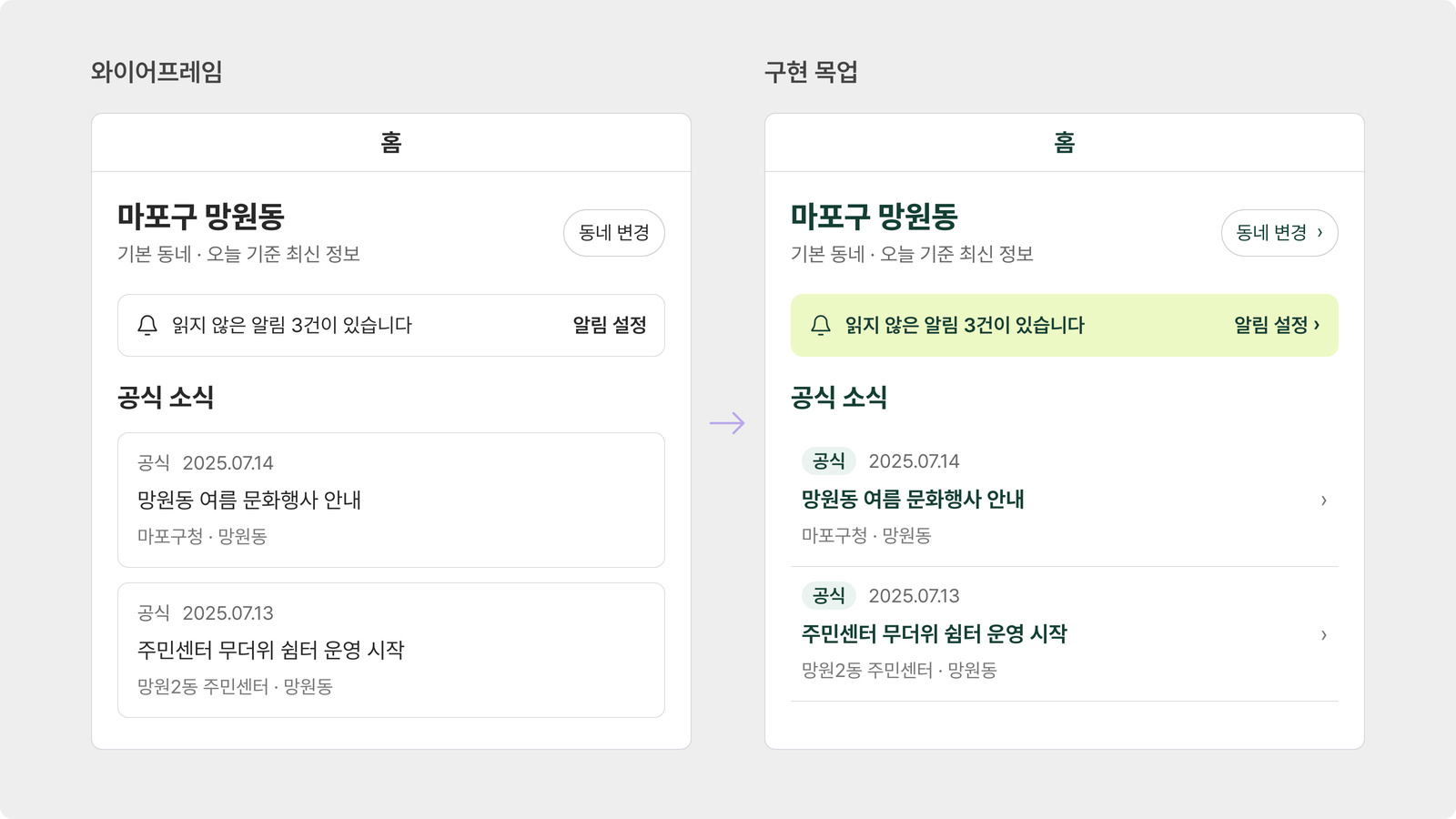Click the mockup subtitle 기본 동네 · 오늘 기준 최신 정보

tap(912, 254)
